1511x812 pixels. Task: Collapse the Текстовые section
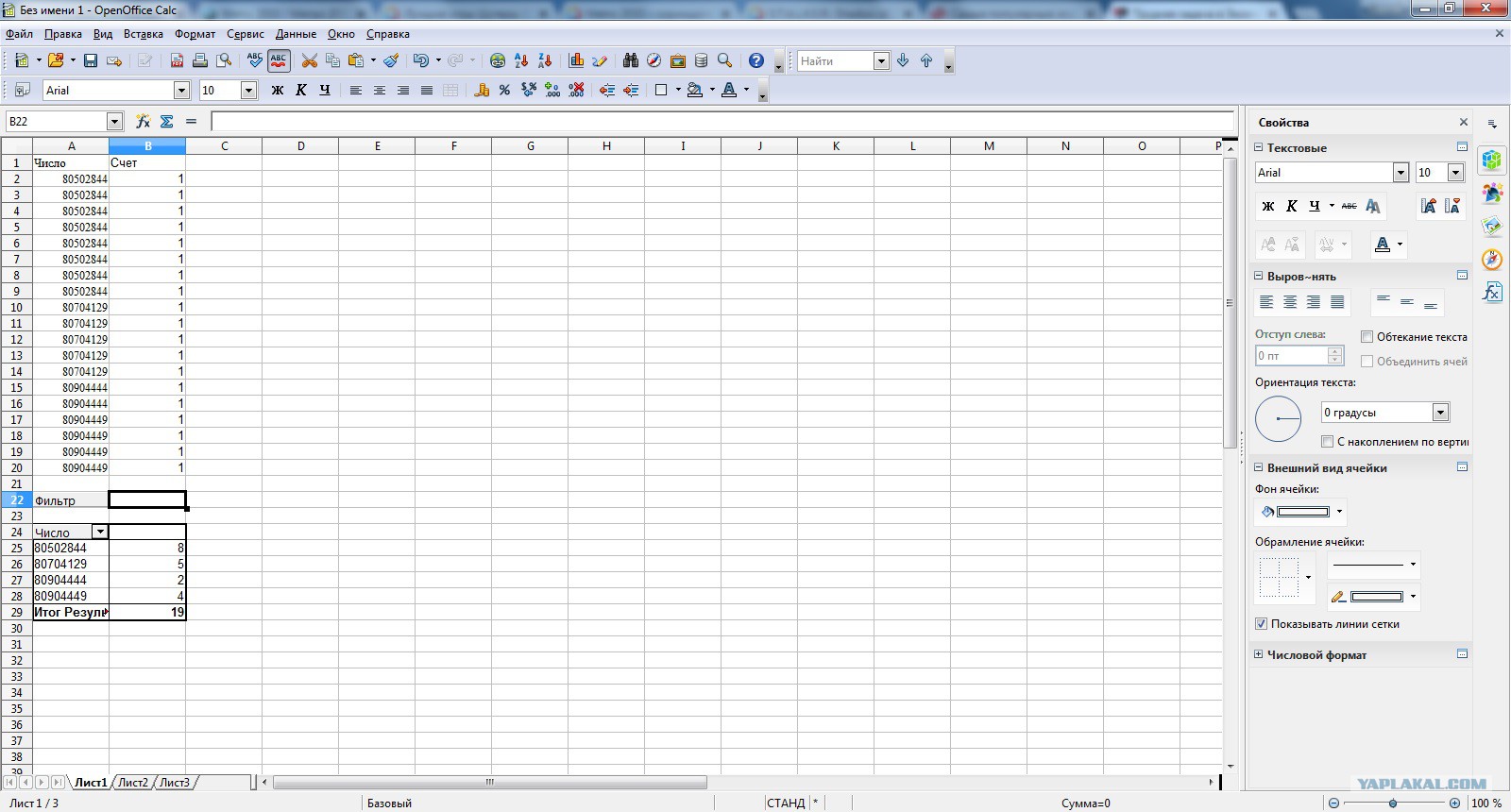point(1258,148)
